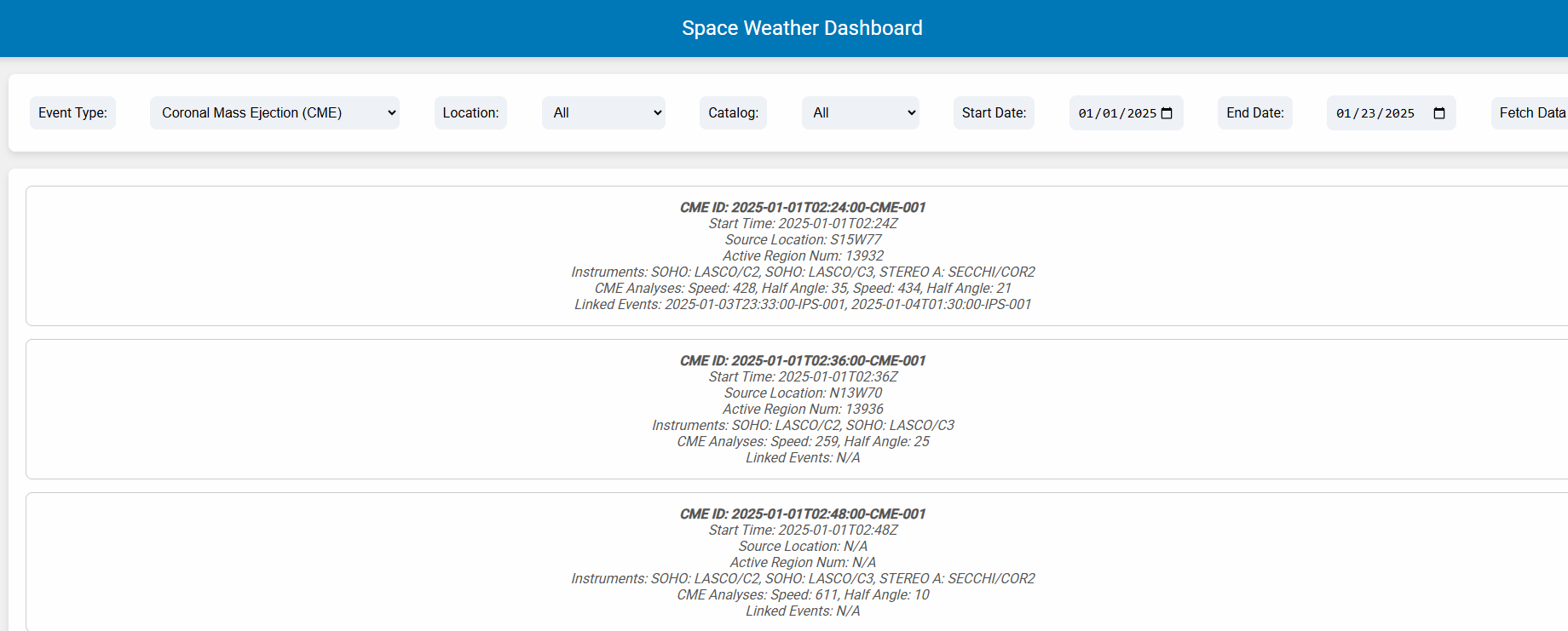
Task: Click Active Region Num: 13936 text
Action: 803,409
